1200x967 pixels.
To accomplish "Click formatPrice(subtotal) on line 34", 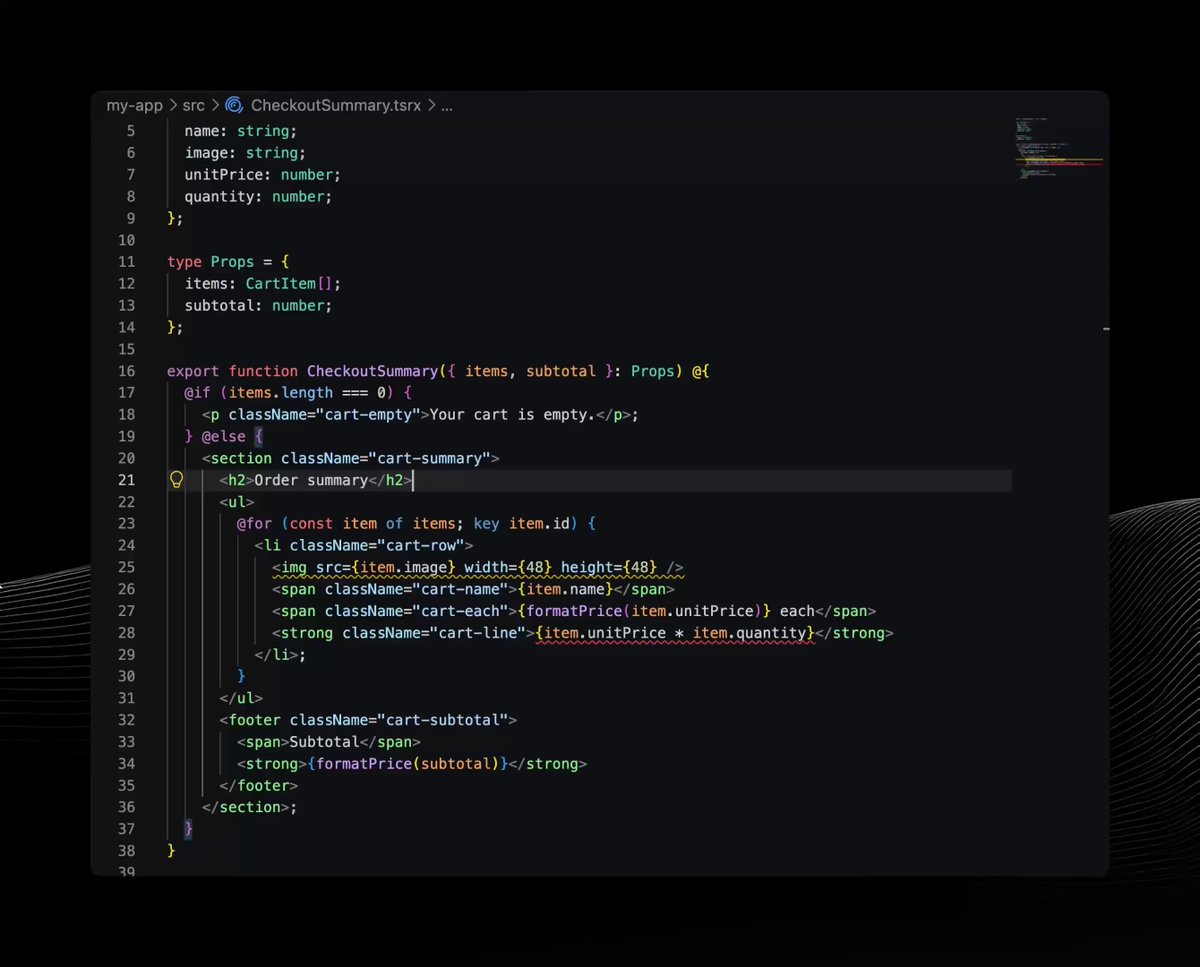I will pyautogui.click(x=408, y=764).
